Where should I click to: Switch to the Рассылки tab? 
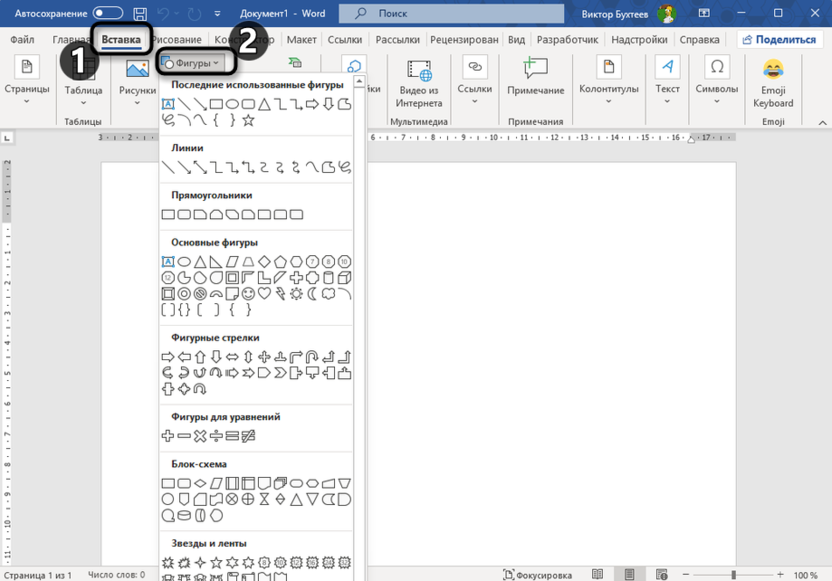[397, 40]
